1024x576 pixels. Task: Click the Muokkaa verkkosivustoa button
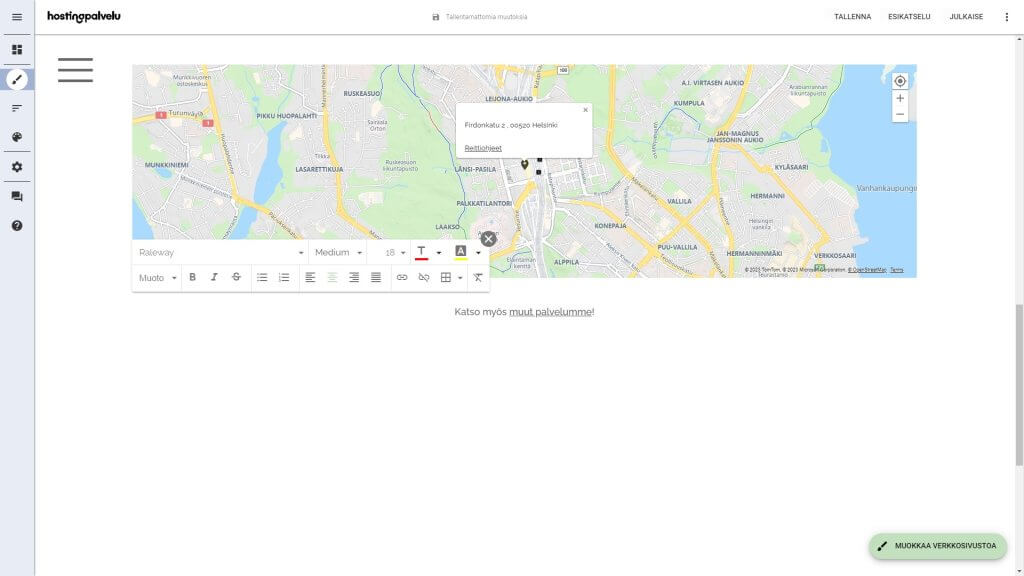[x=937, y=546]
